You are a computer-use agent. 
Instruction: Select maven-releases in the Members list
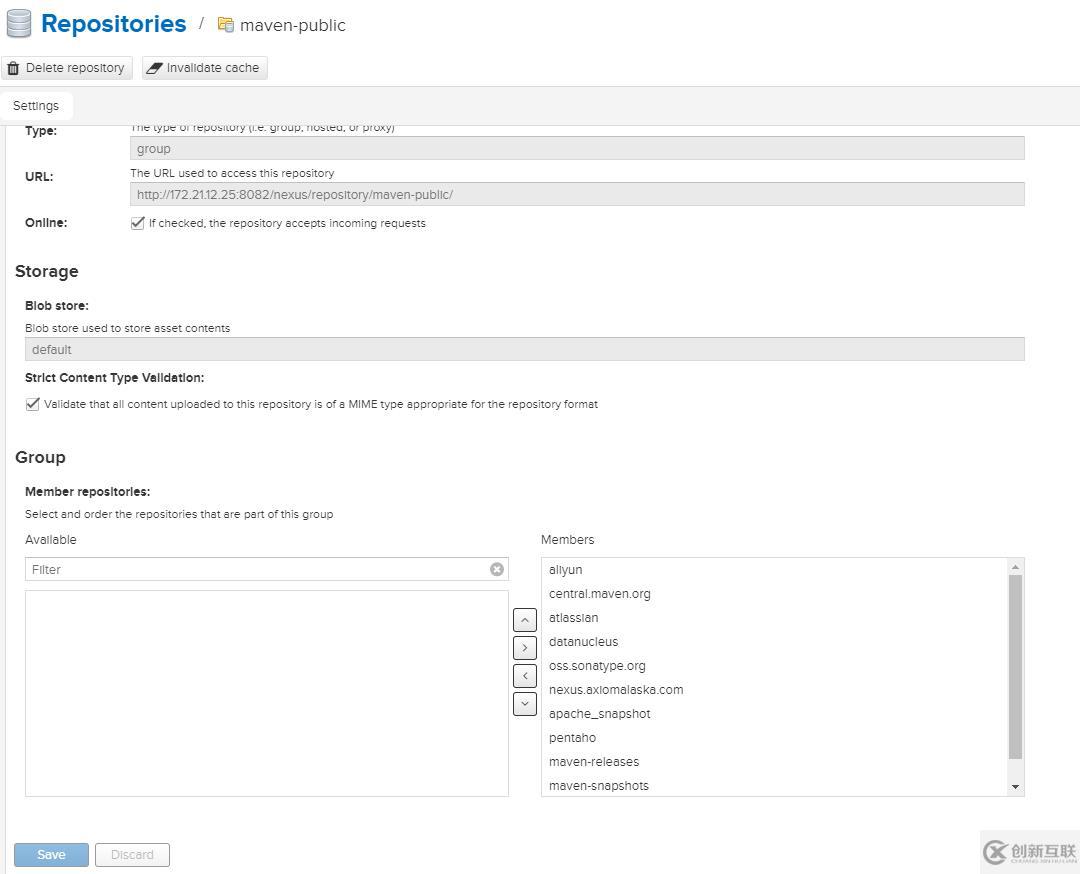coord(775,762)
